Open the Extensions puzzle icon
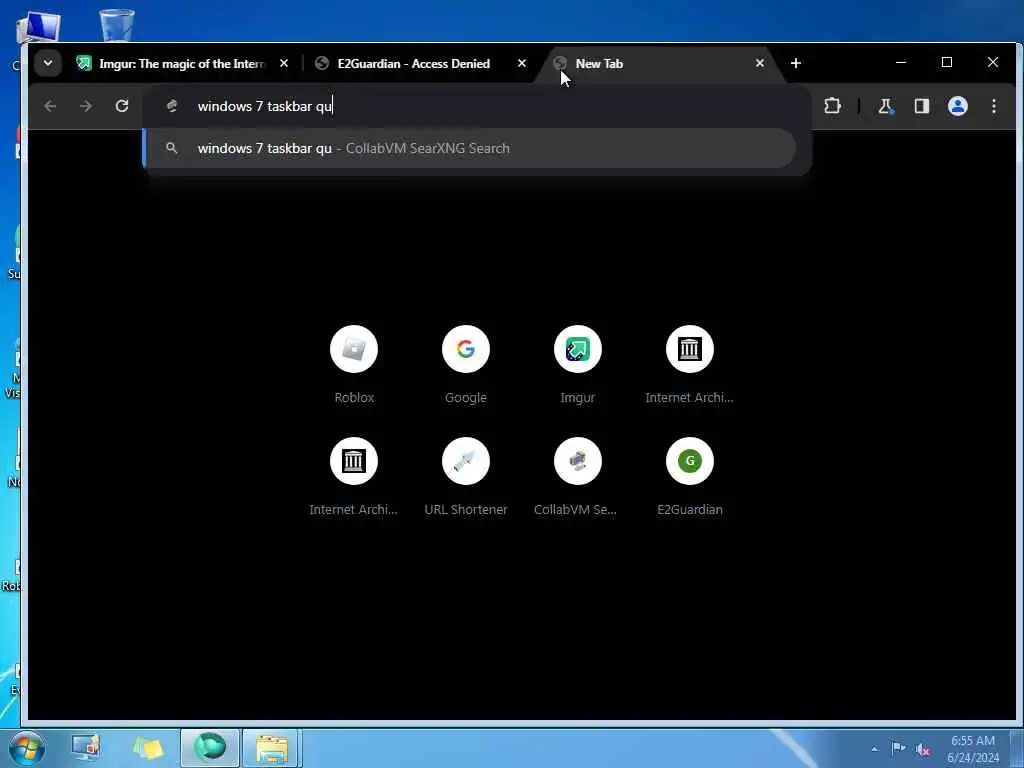Screen dimensions: 1024x768 (832, 106)
